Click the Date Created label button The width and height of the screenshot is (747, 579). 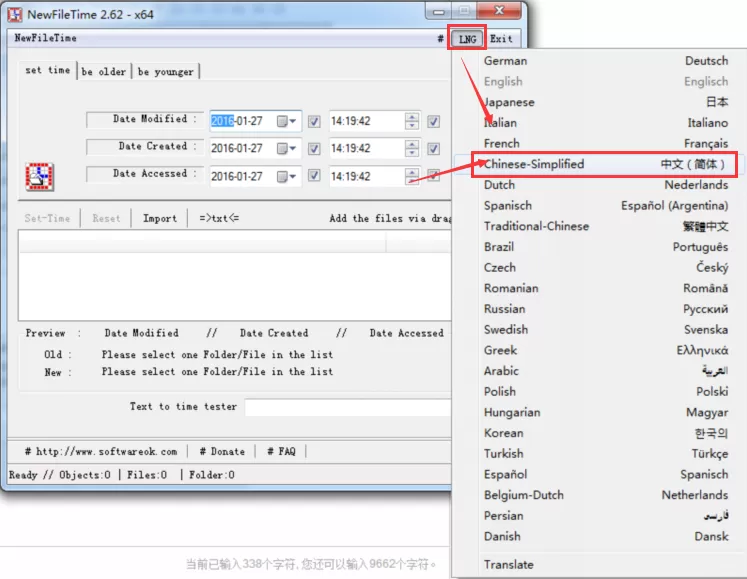click(x=145, y=146)
